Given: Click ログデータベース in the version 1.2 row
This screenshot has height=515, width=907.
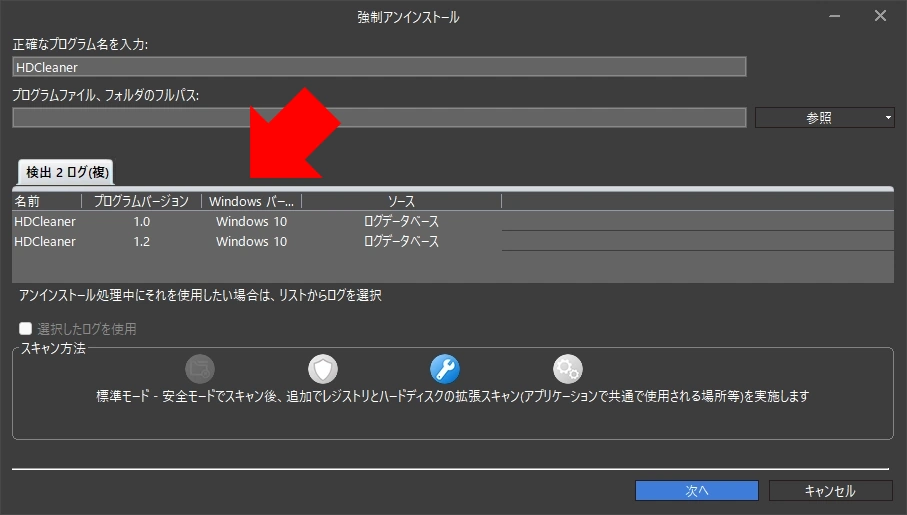Looking at the screenshot, I should tap(401, 242).
